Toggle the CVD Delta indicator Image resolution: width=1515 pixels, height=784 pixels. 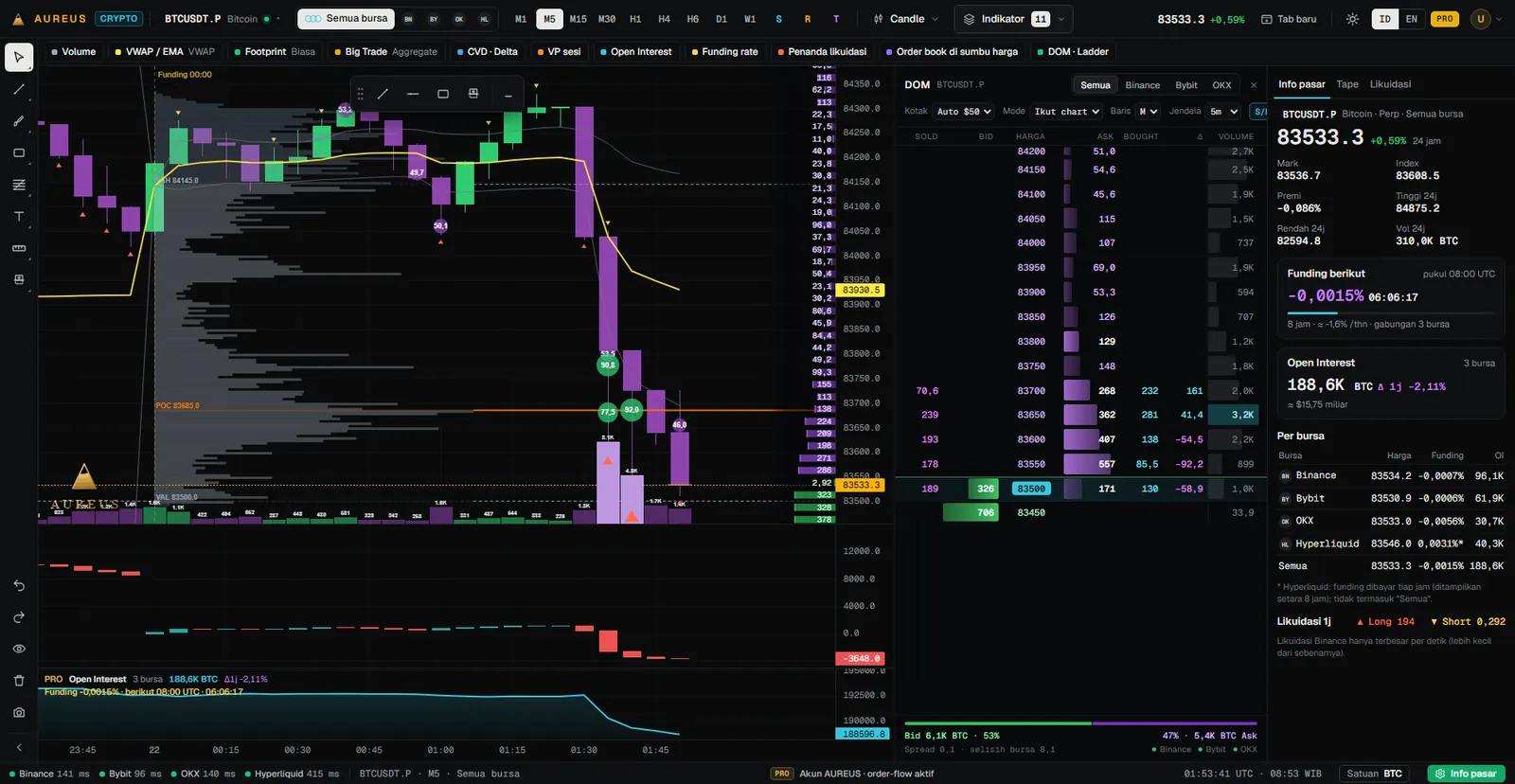pyautogui.click(x=487, y=52)
